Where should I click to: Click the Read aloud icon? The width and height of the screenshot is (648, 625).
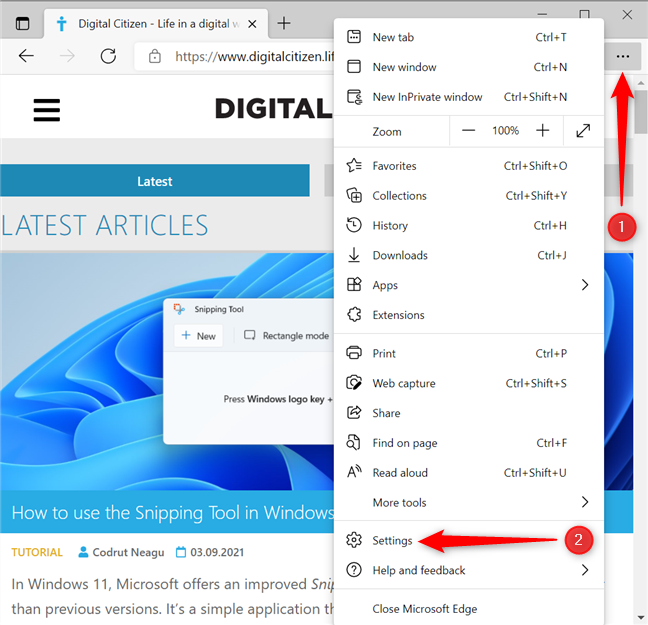tap(354, 472)
